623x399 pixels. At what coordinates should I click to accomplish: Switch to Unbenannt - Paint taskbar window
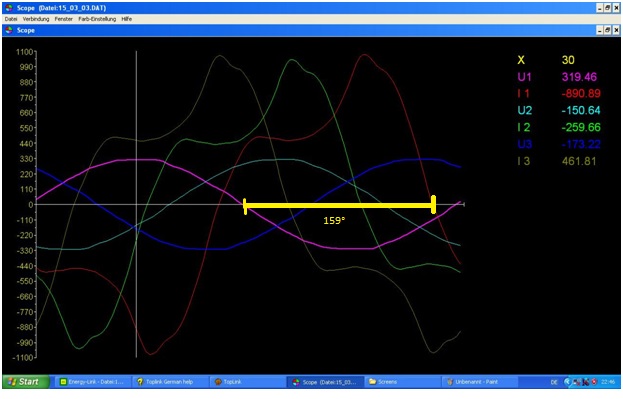pyautogui.click(x=480, y=382)
